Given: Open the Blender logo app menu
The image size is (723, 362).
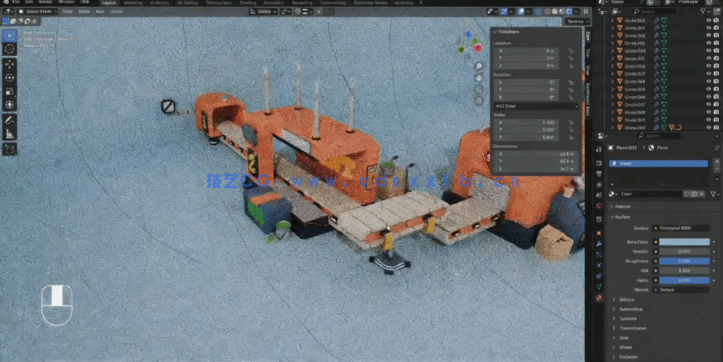Looking at the screenshot, I should click(x=6, y=2).
